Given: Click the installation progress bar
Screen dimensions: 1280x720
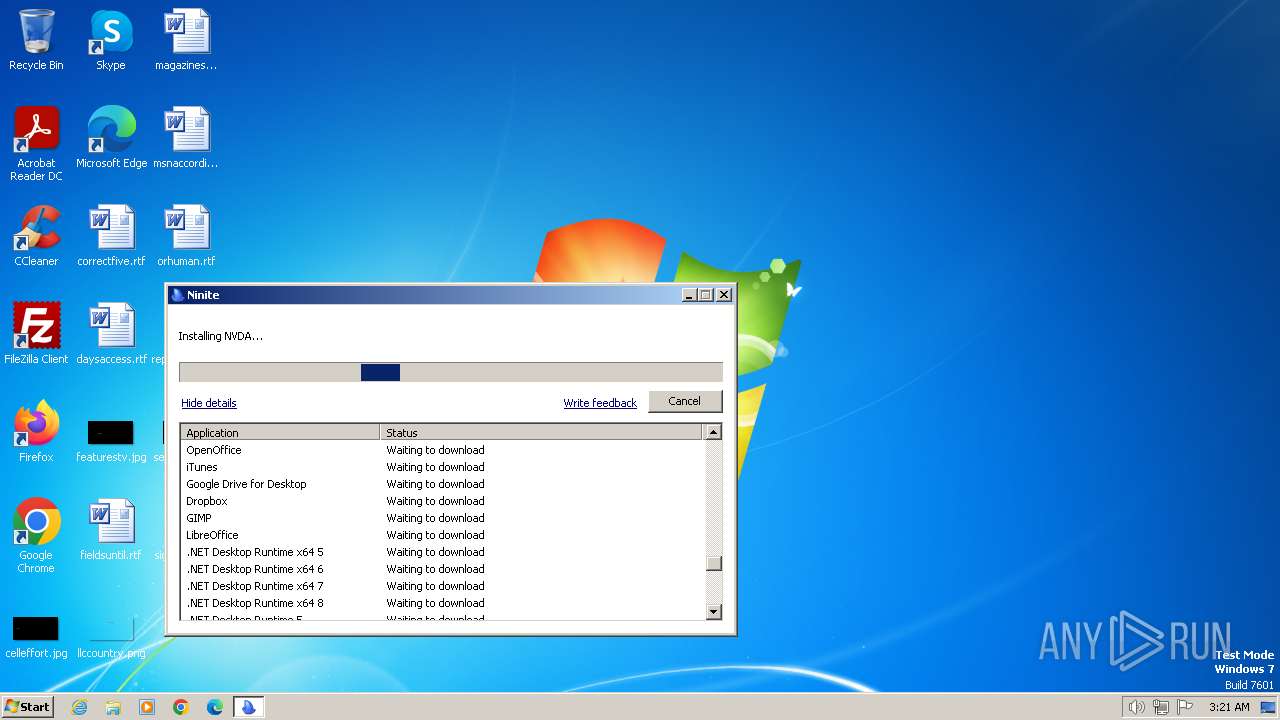Looking at the screenshot, I should pos(451,372).
